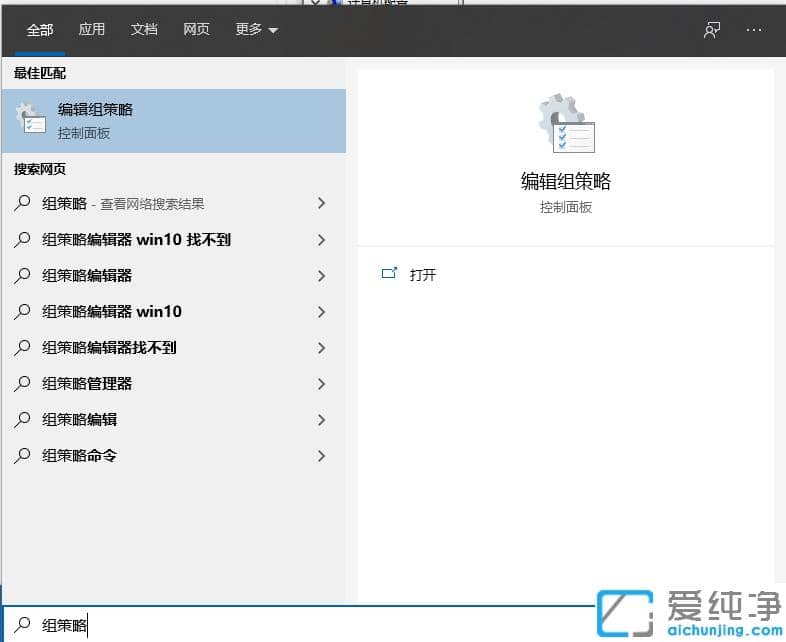Click the search input field containing 组策略

300,625
